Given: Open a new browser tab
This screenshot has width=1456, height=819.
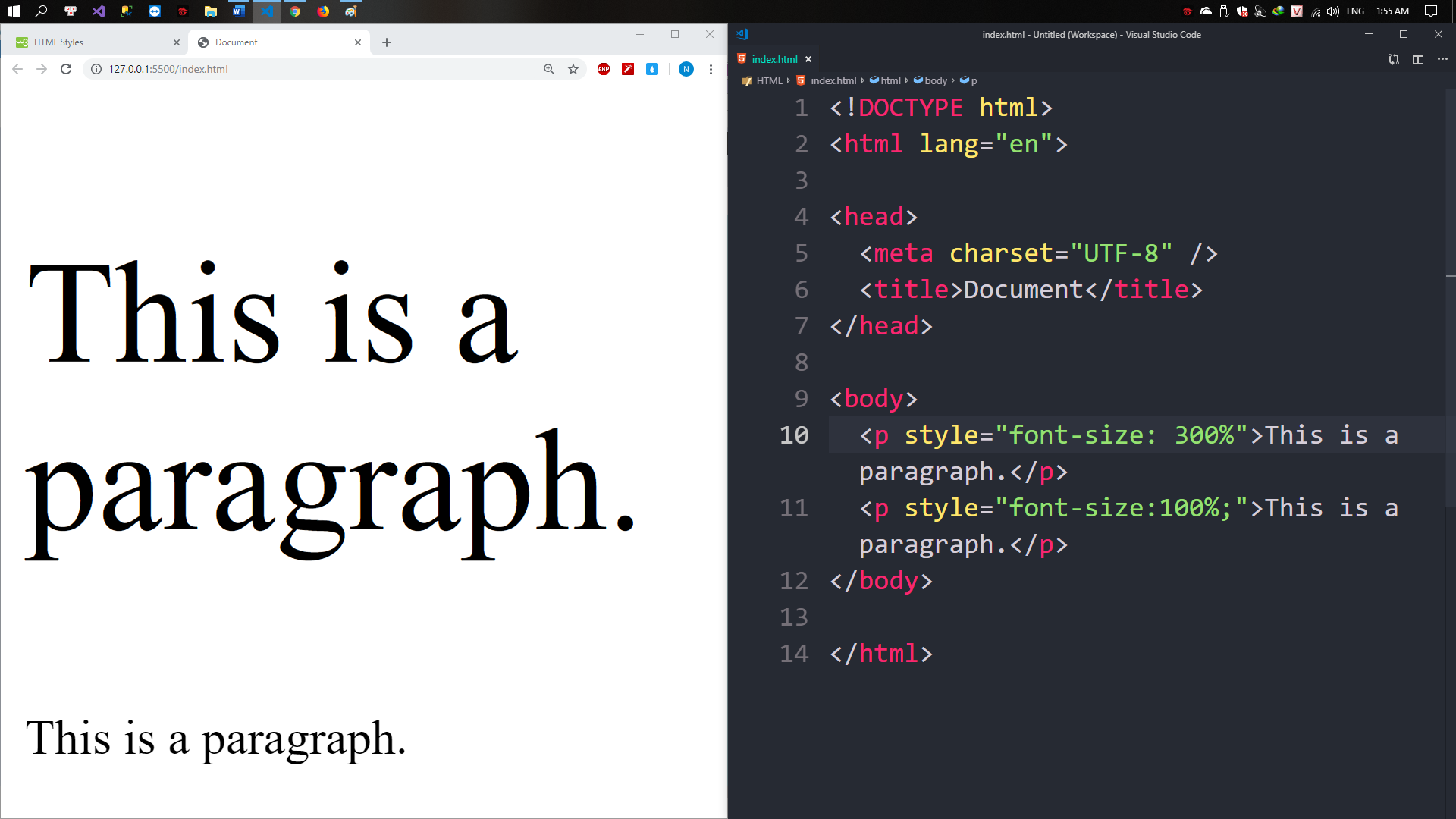Looking at the screenshot, I should (387, 42).
